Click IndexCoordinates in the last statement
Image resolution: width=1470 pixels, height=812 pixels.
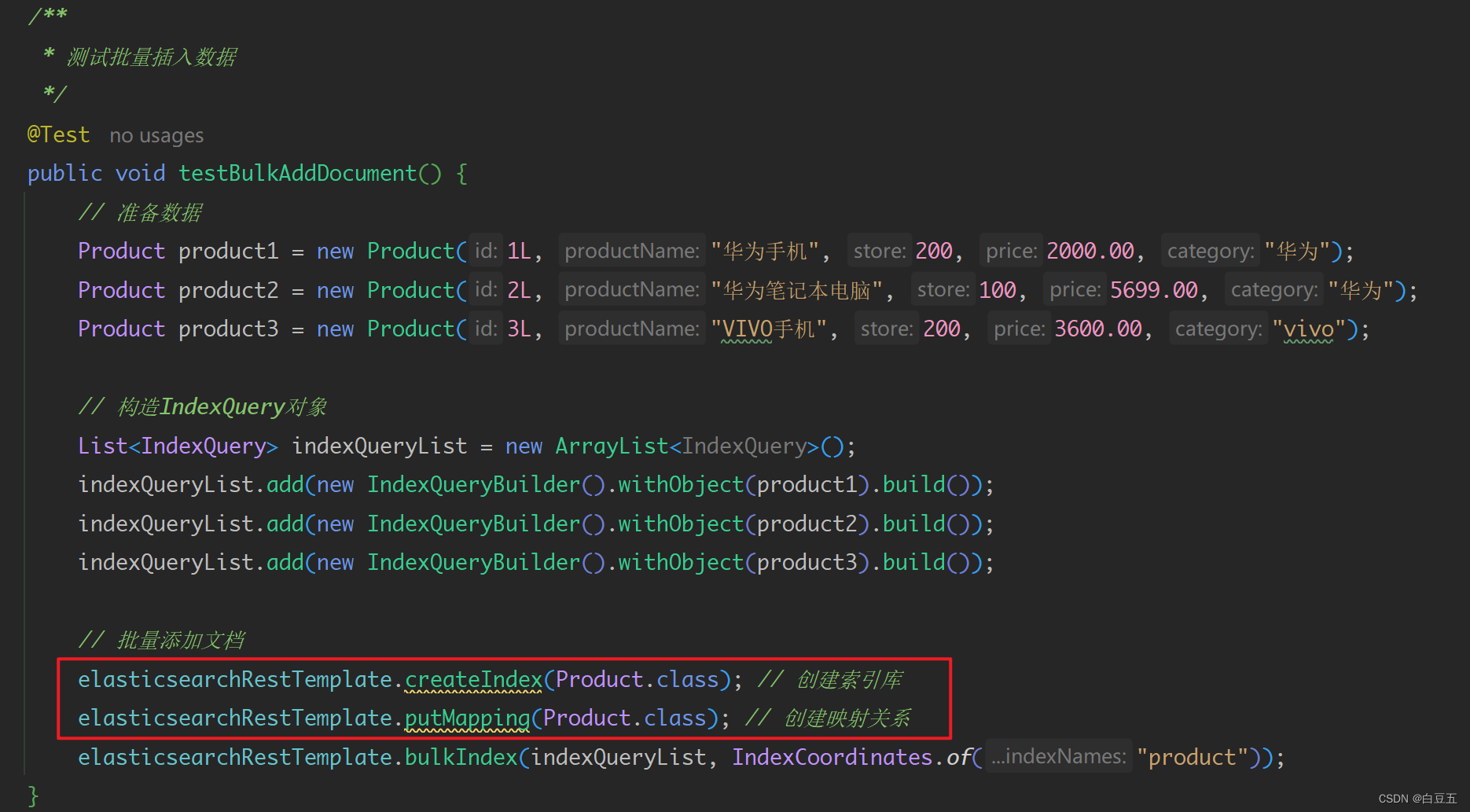[x=832, y=757]
